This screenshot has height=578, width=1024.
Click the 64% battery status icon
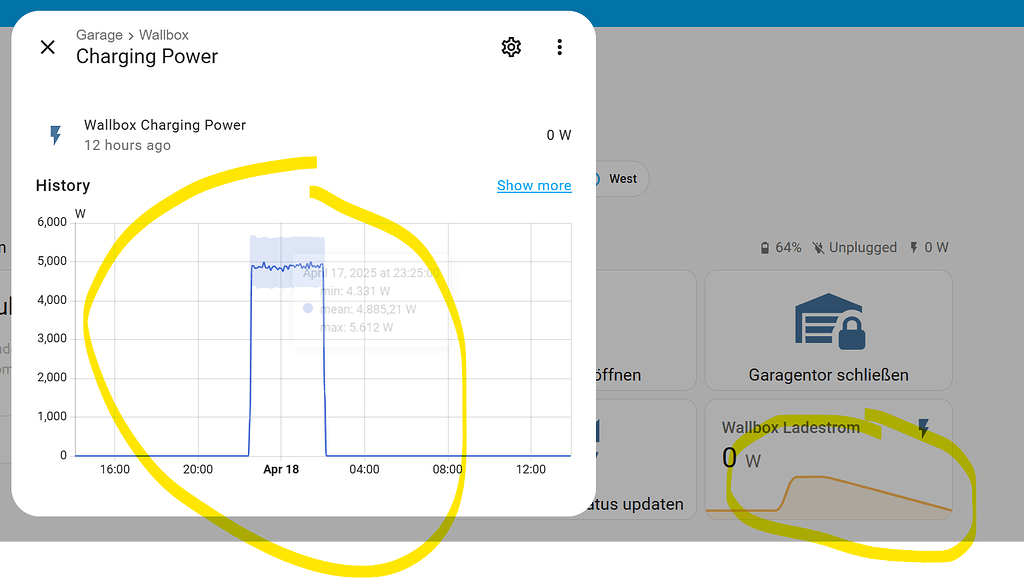(x=763, y=247)
